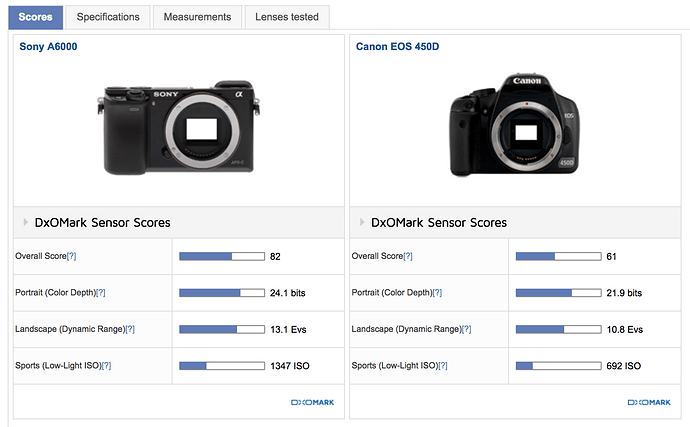Open Sony Landscape Dynamic Range [?] help
The height and width of the screenshot is (427, 690).
pos(130,329)
